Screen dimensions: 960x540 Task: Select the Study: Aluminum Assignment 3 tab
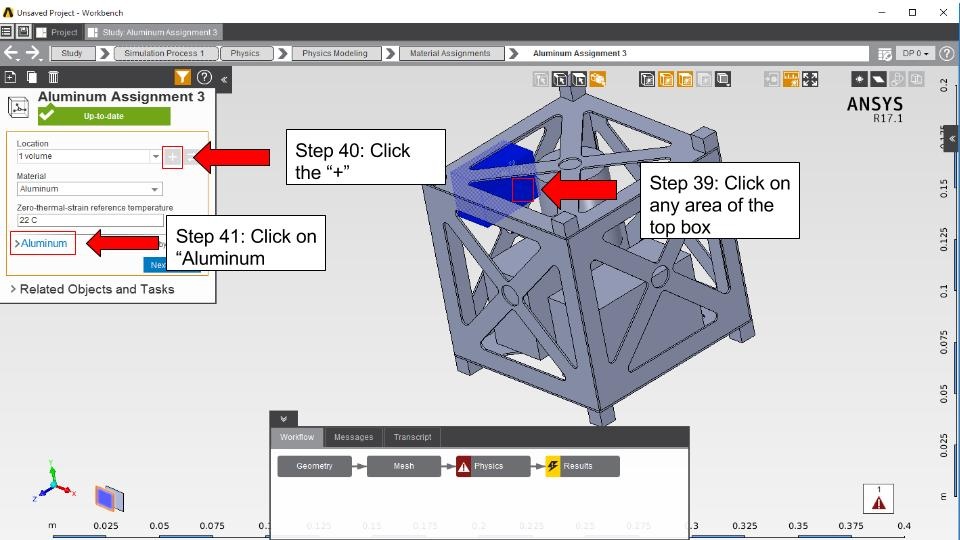coord(153,32)
